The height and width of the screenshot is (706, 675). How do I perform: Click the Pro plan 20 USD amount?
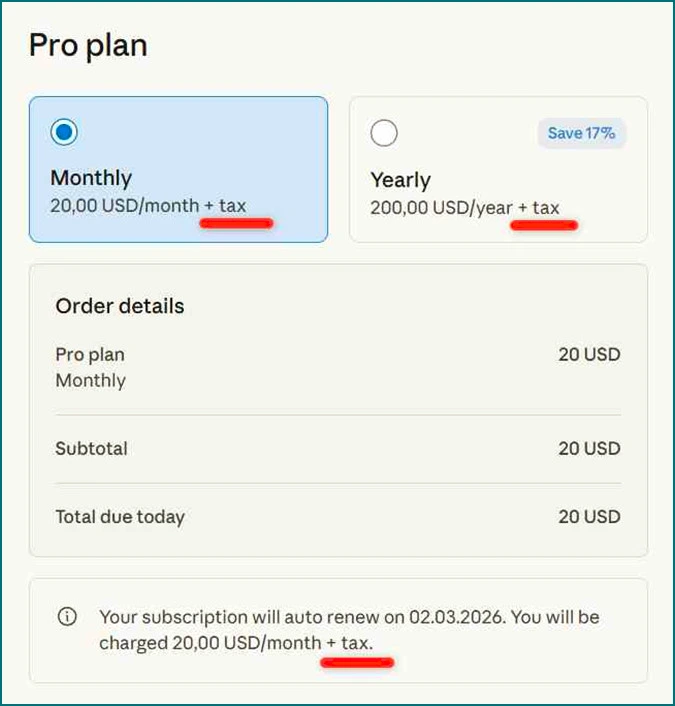coord(589,354)
